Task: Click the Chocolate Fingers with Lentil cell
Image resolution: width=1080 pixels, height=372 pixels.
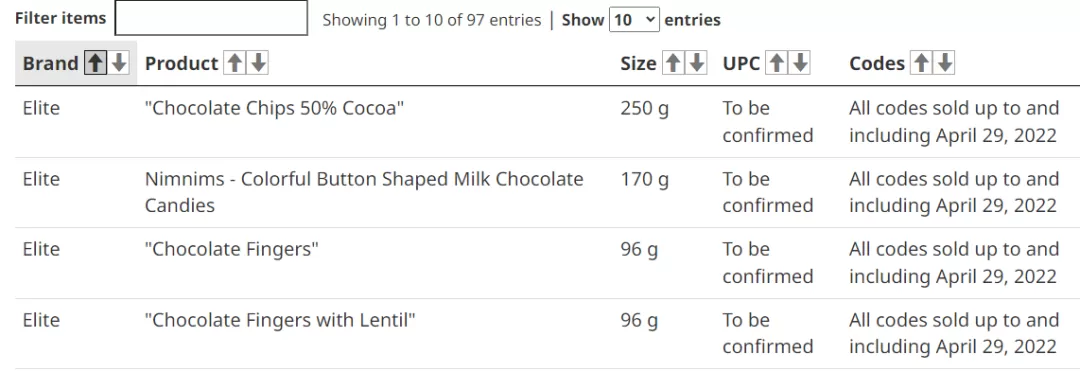Action: [x=280, y=320]
